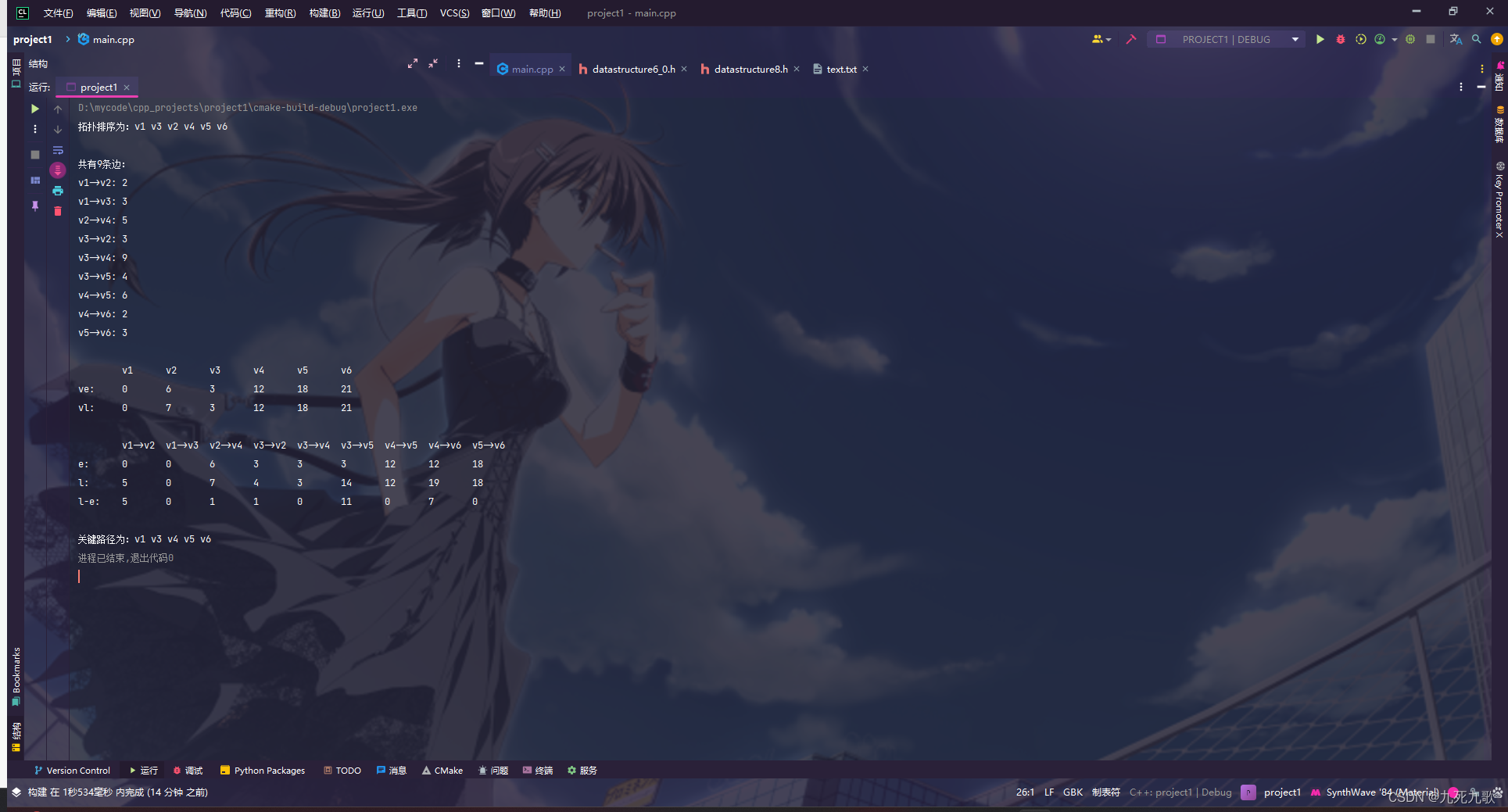Rerun project1 using the run panel's green play icon
The width and height of the screenshot is (1508, 812).
(35, 109)
